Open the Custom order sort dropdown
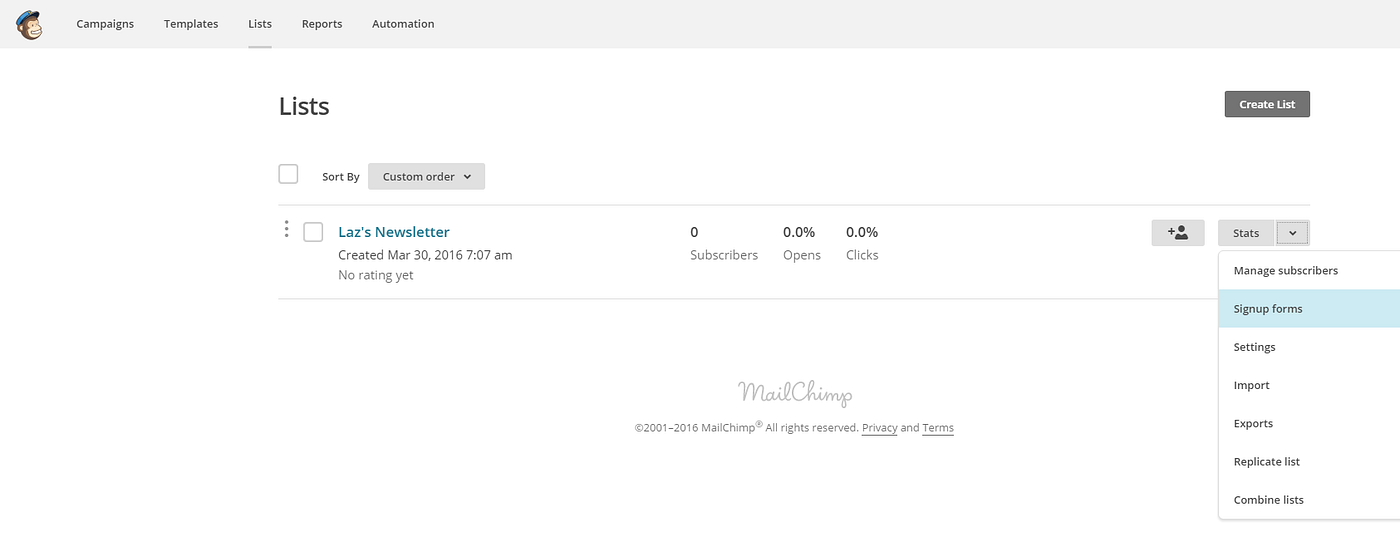The width and height of the screenshot is (1400, 543). (x=426, y=176)
